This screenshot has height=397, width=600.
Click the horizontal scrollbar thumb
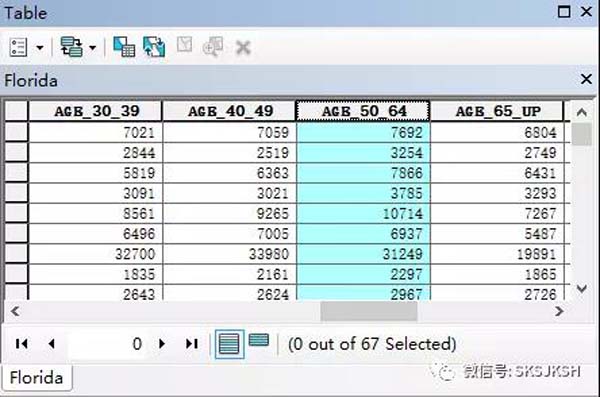coord(368,311)
